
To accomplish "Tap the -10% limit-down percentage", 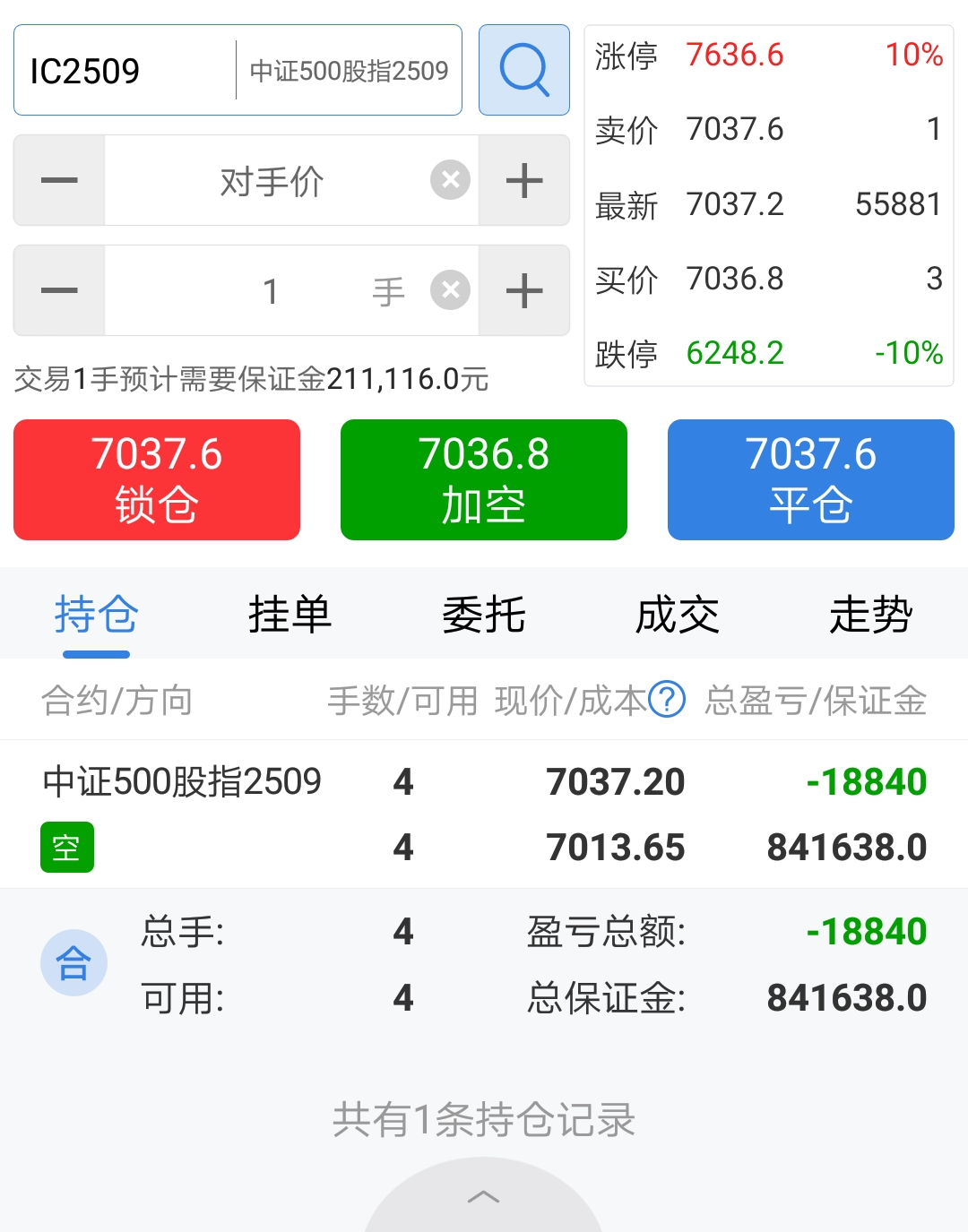I will coord(909,353).
